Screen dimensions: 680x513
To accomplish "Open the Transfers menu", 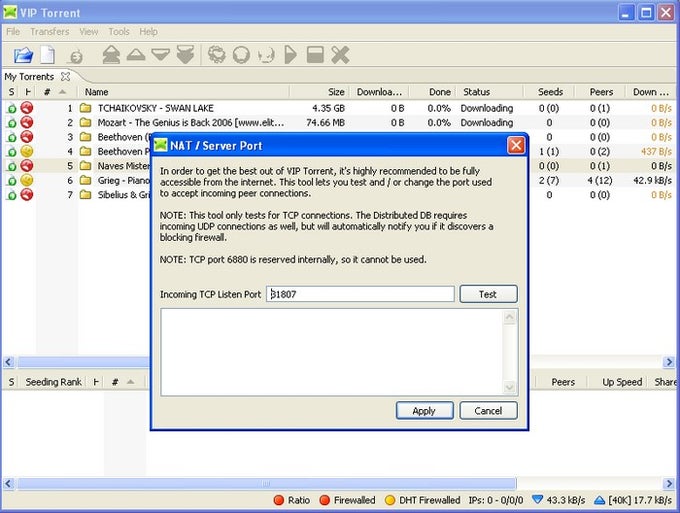I will click(49, 32).
